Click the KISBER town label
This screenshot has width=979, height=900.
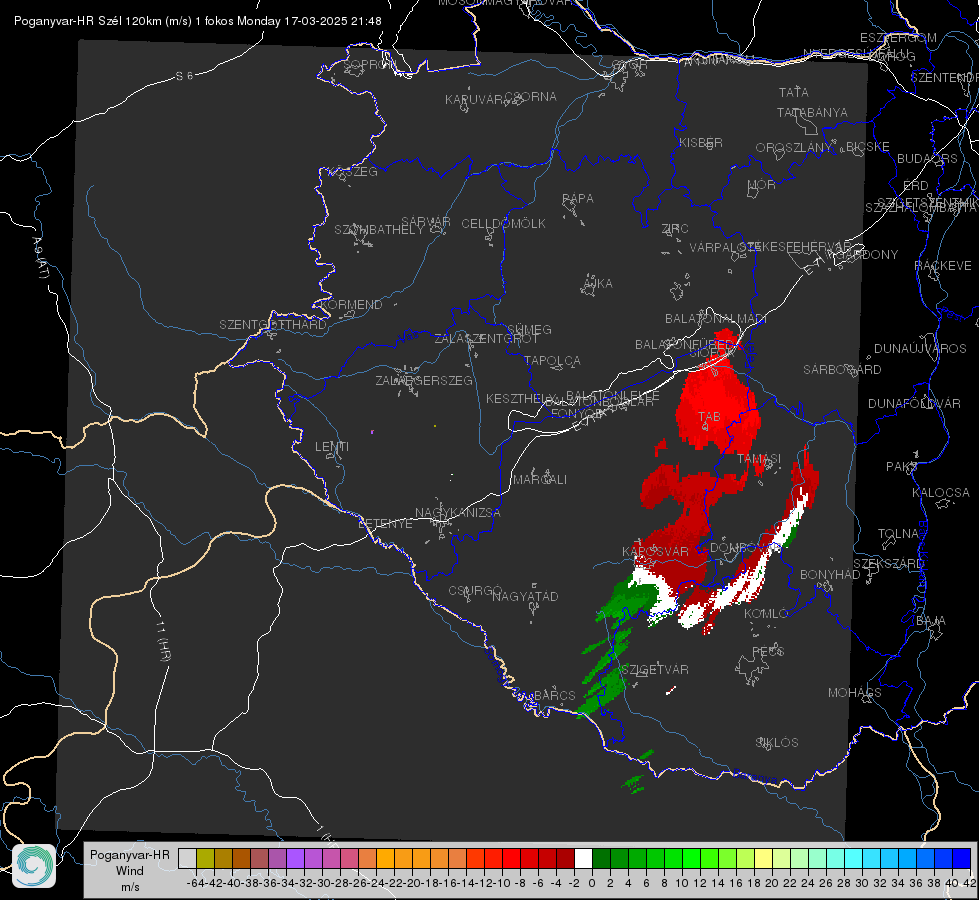pos(701,143)
